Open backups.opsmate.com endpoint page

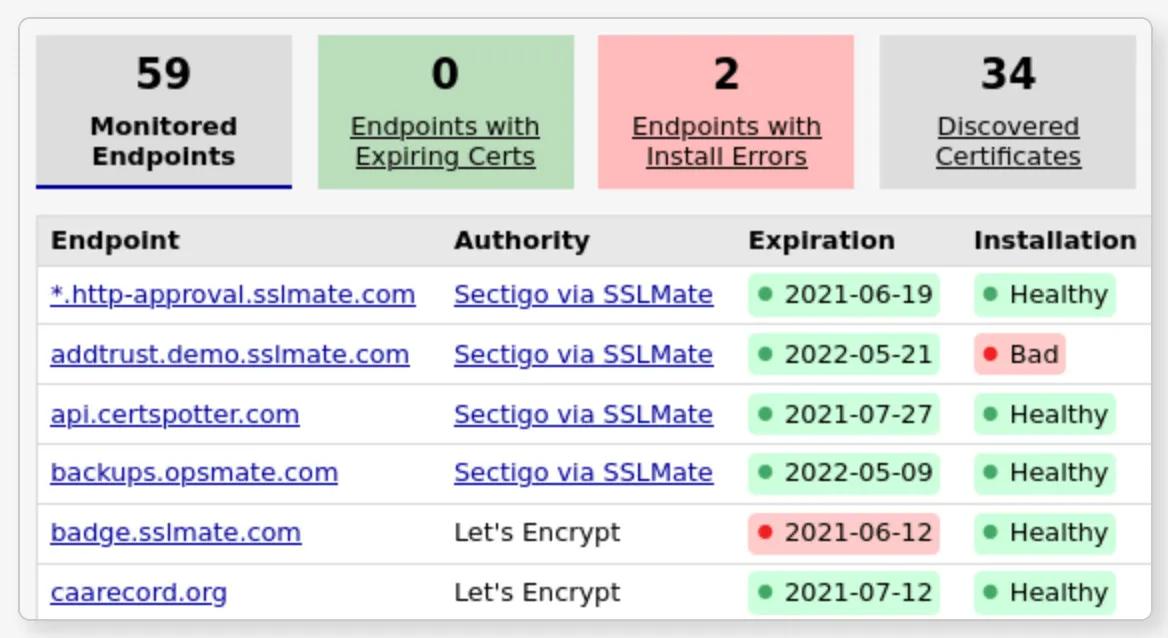194,473
